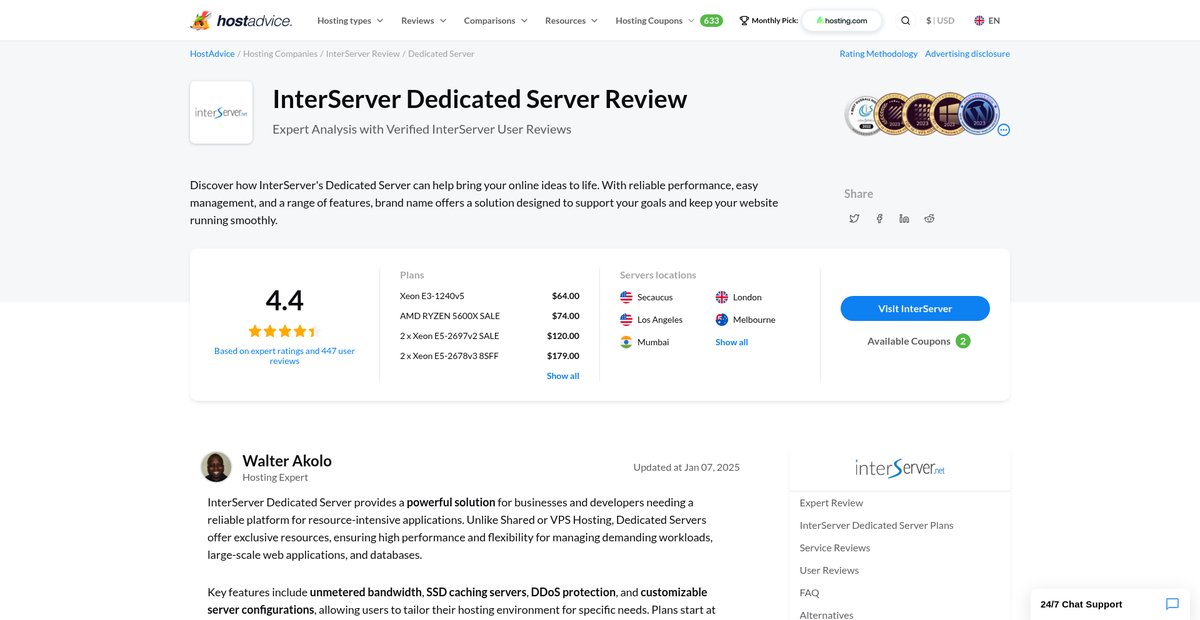This screenshot has width=1200, height=620.
Task: Click the UK flag language icon
Action: 979,20
